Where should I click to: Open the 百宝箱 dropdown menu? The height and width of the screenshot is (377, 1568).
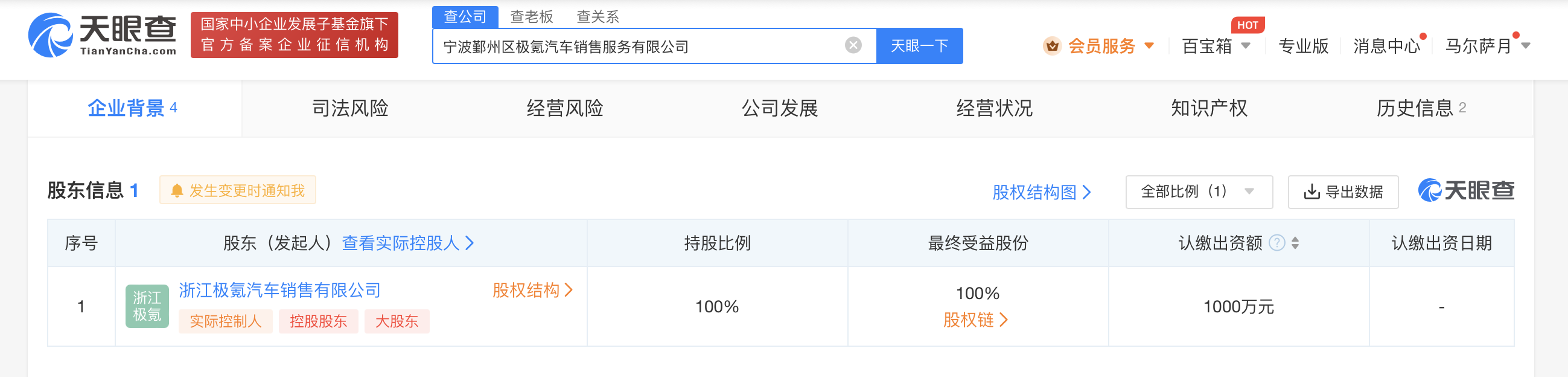[x=1245, y=46]
